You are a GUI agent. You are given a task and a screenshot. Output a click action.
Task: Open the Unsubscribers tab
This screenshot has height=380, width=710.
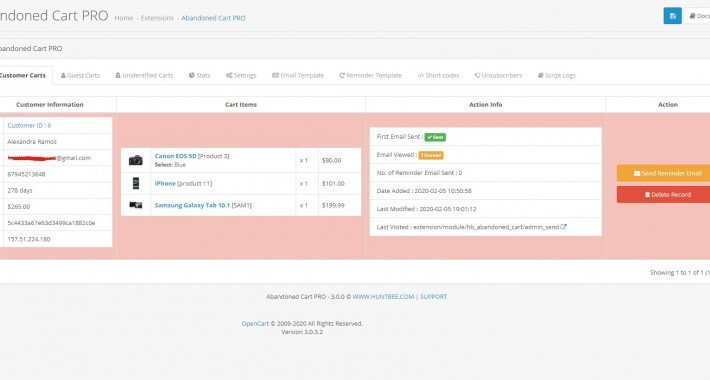coord(498,75)
